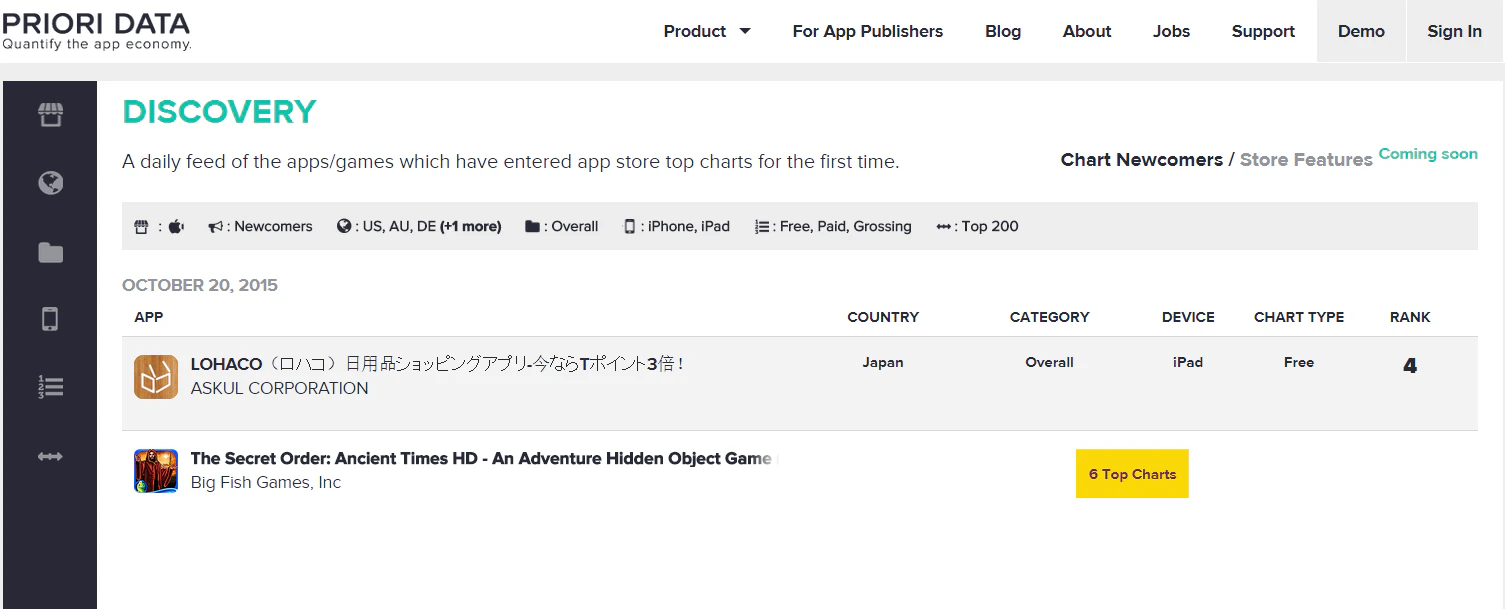Click the Overall cell in the LOHACO row

[x=1049, y=362]
